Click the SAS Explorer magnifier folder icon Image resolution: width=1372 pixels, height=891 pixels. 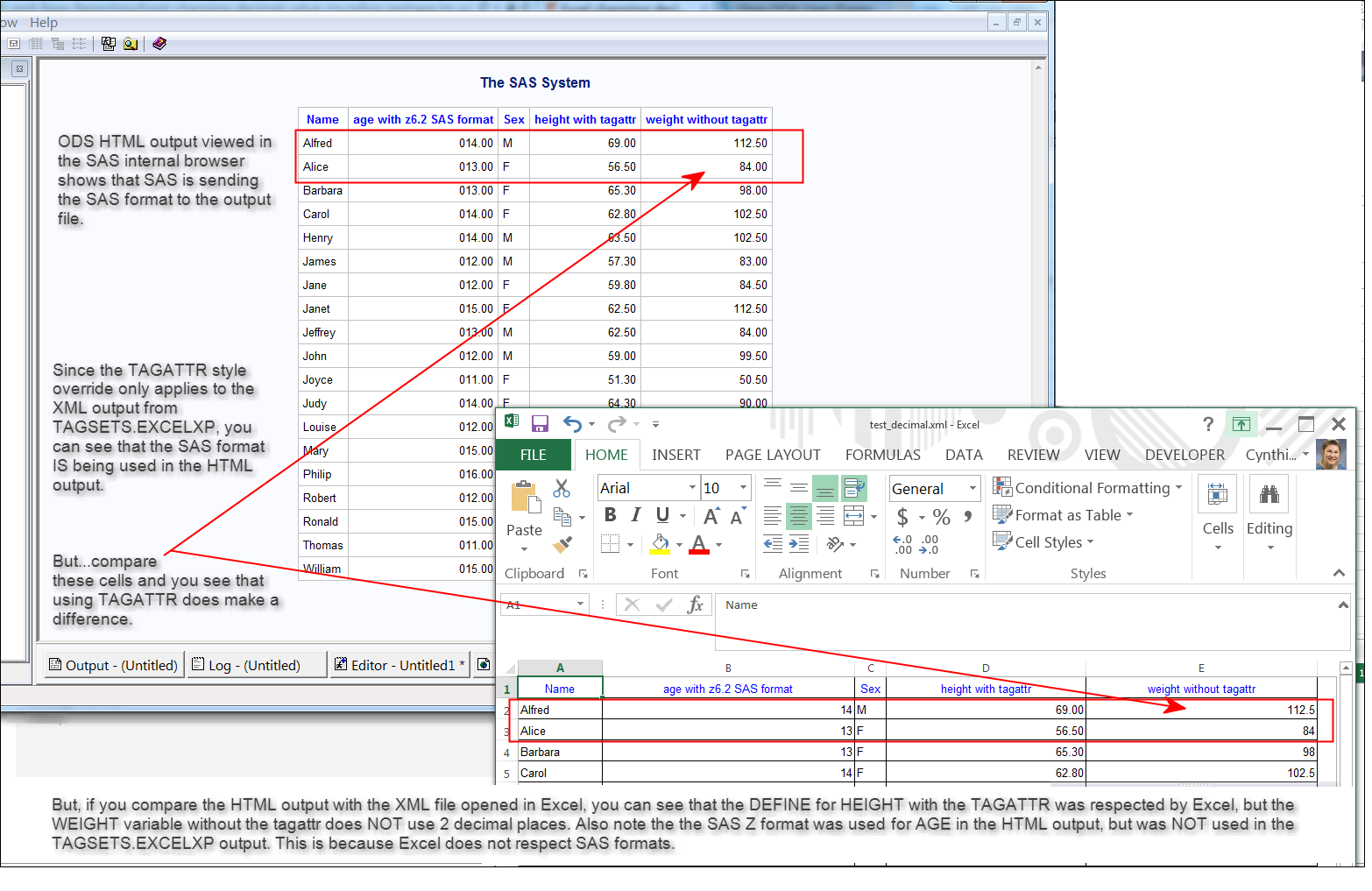click(x=131, y=44)
